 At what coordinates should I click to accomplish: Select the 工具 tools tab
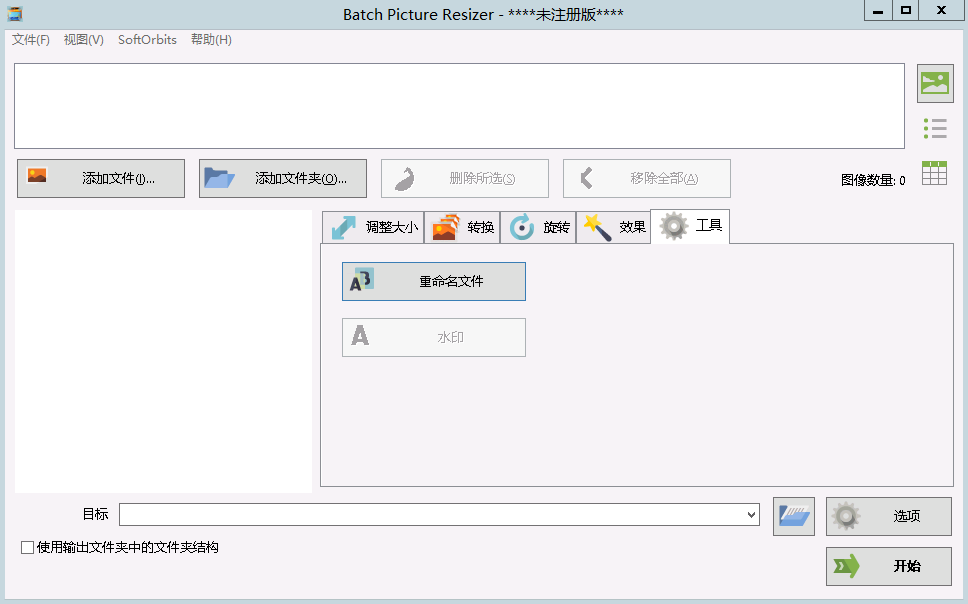click(690, 226)
